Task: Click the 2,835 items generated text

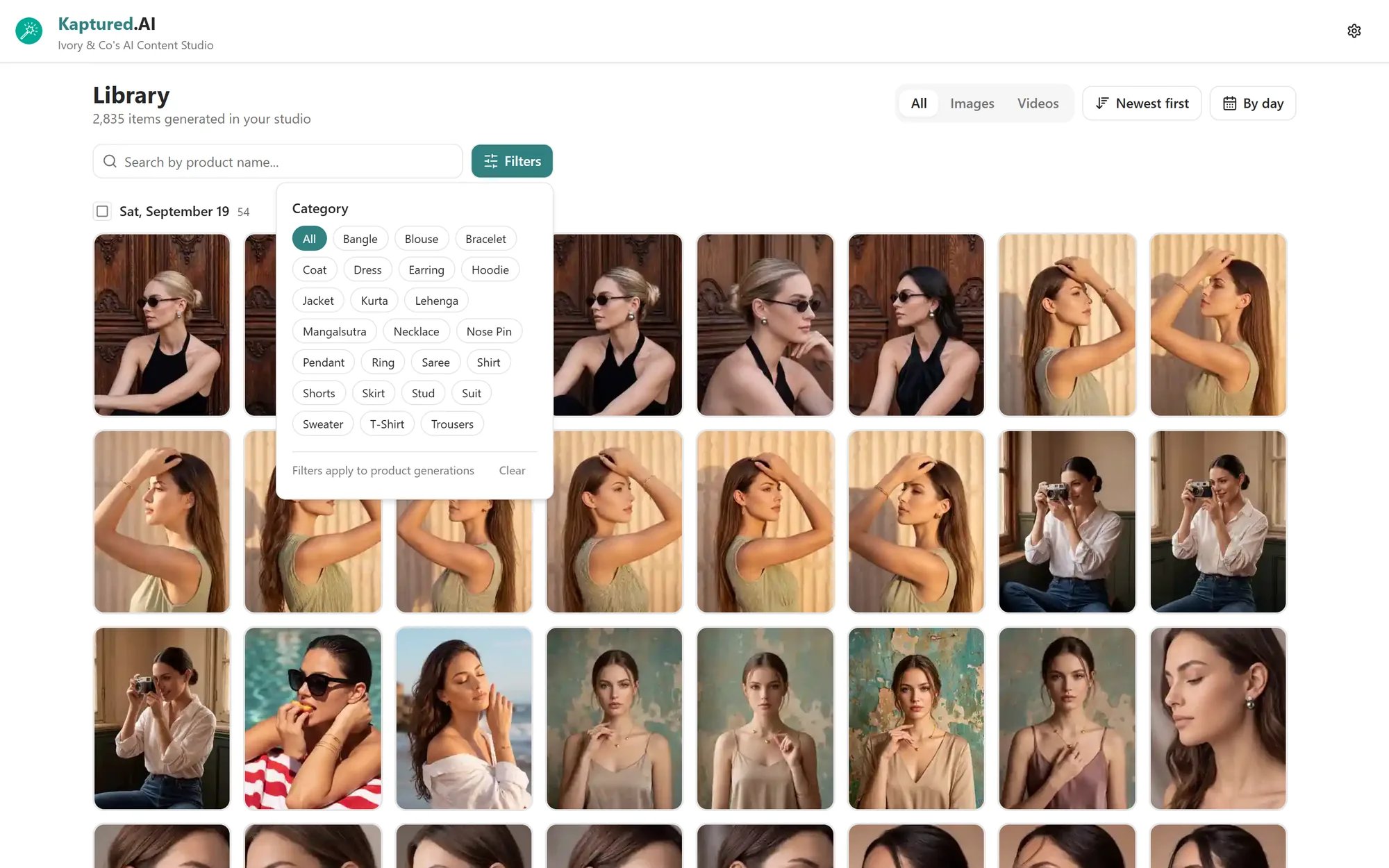Action: coord(201,119)
